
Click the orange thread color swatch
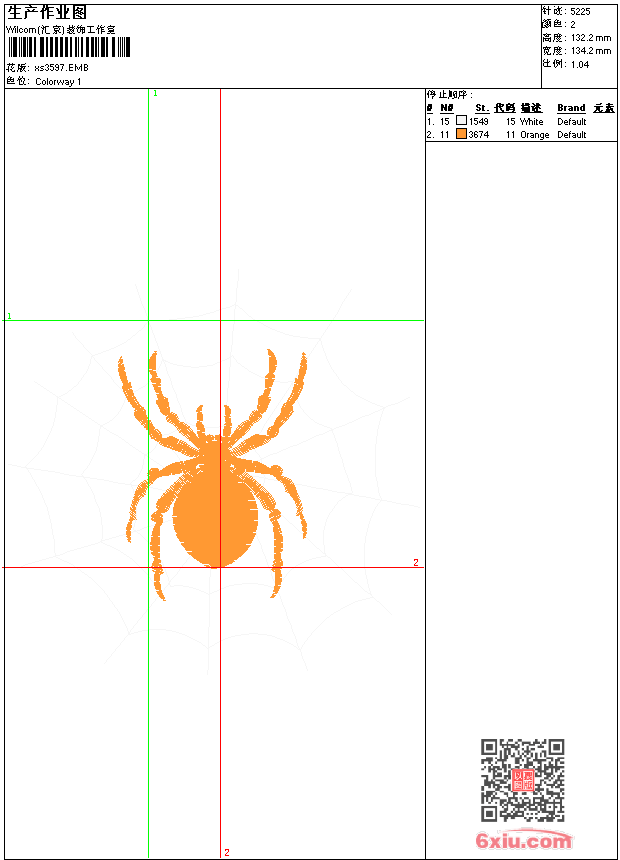[x=461, y=134]
